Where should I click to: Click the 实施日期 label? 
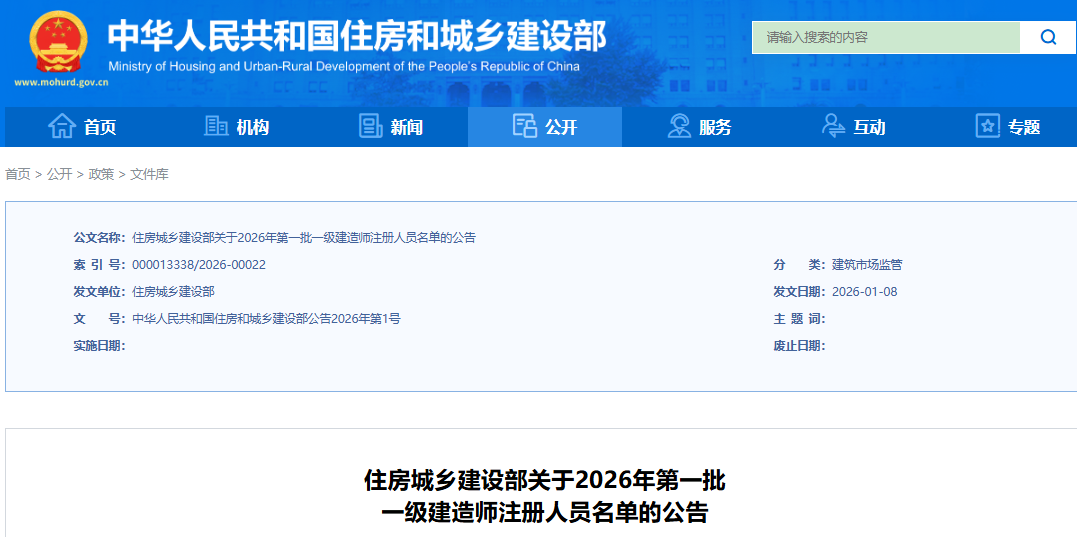(100, 345)
